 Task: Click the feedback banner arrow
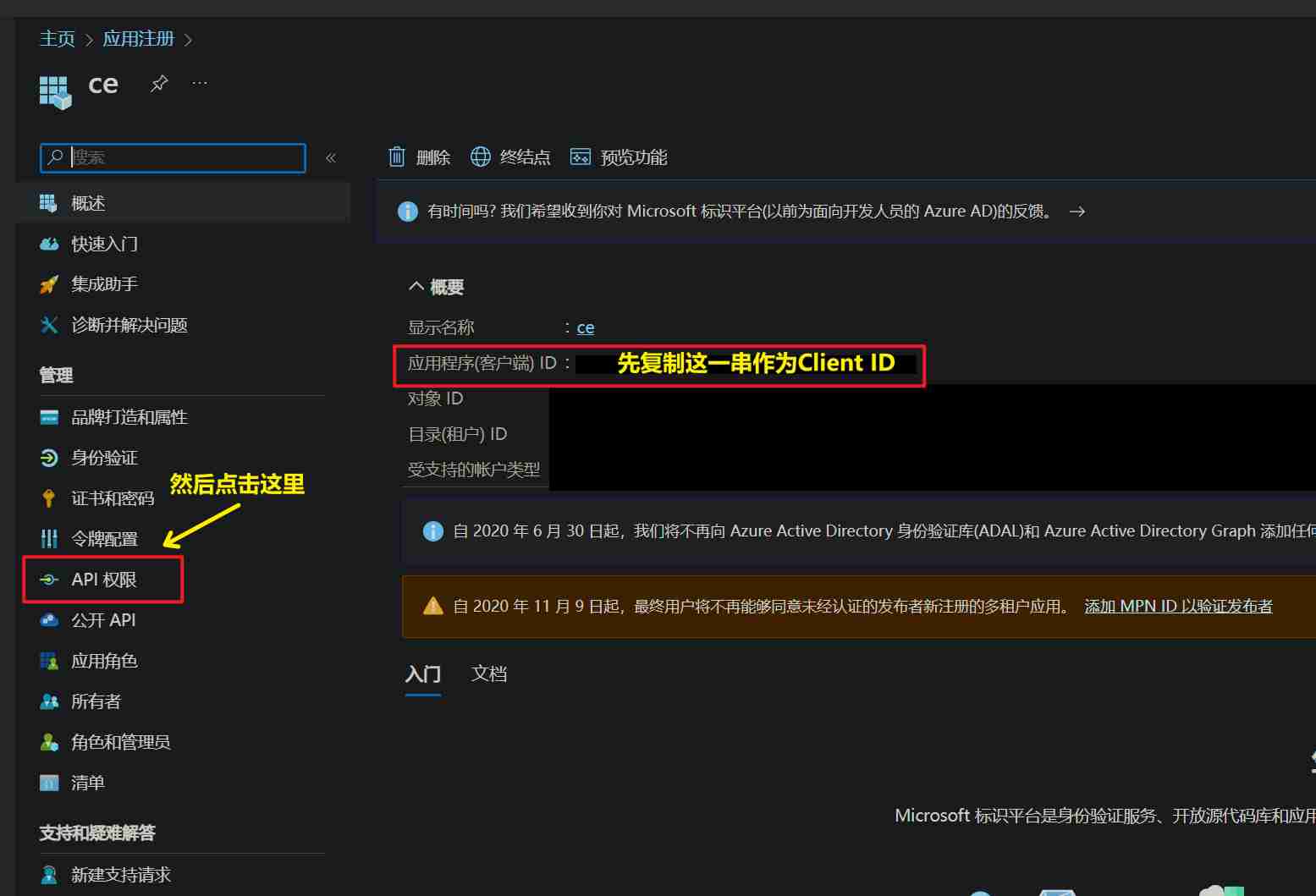coord(1076,212)
